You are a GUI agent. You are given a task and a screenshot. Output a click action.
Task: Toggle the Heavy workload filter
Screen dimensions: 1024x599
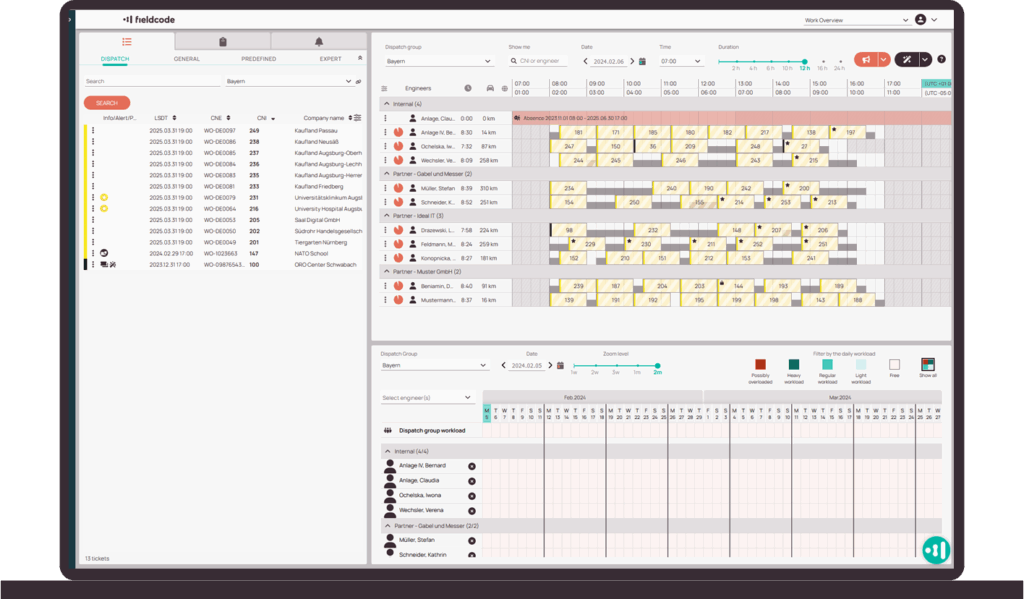coord(794,365)
